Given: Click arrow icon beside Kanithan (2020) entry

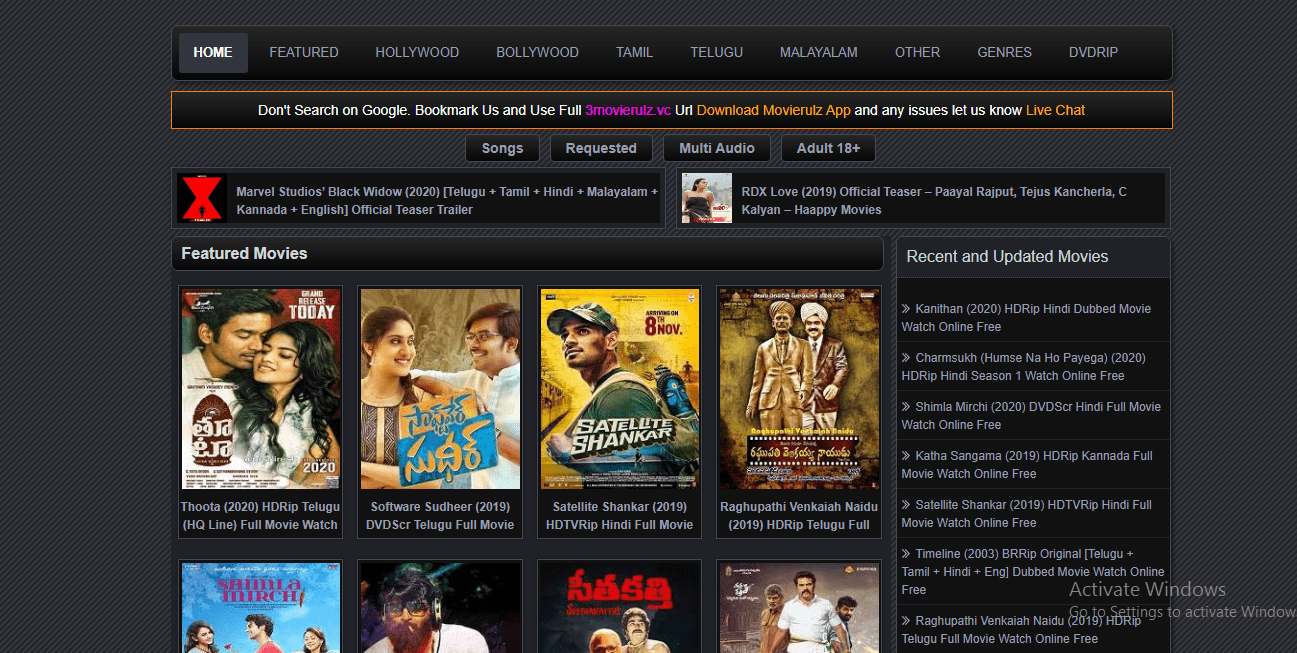Looking at the screenshot, I should 906,309.
